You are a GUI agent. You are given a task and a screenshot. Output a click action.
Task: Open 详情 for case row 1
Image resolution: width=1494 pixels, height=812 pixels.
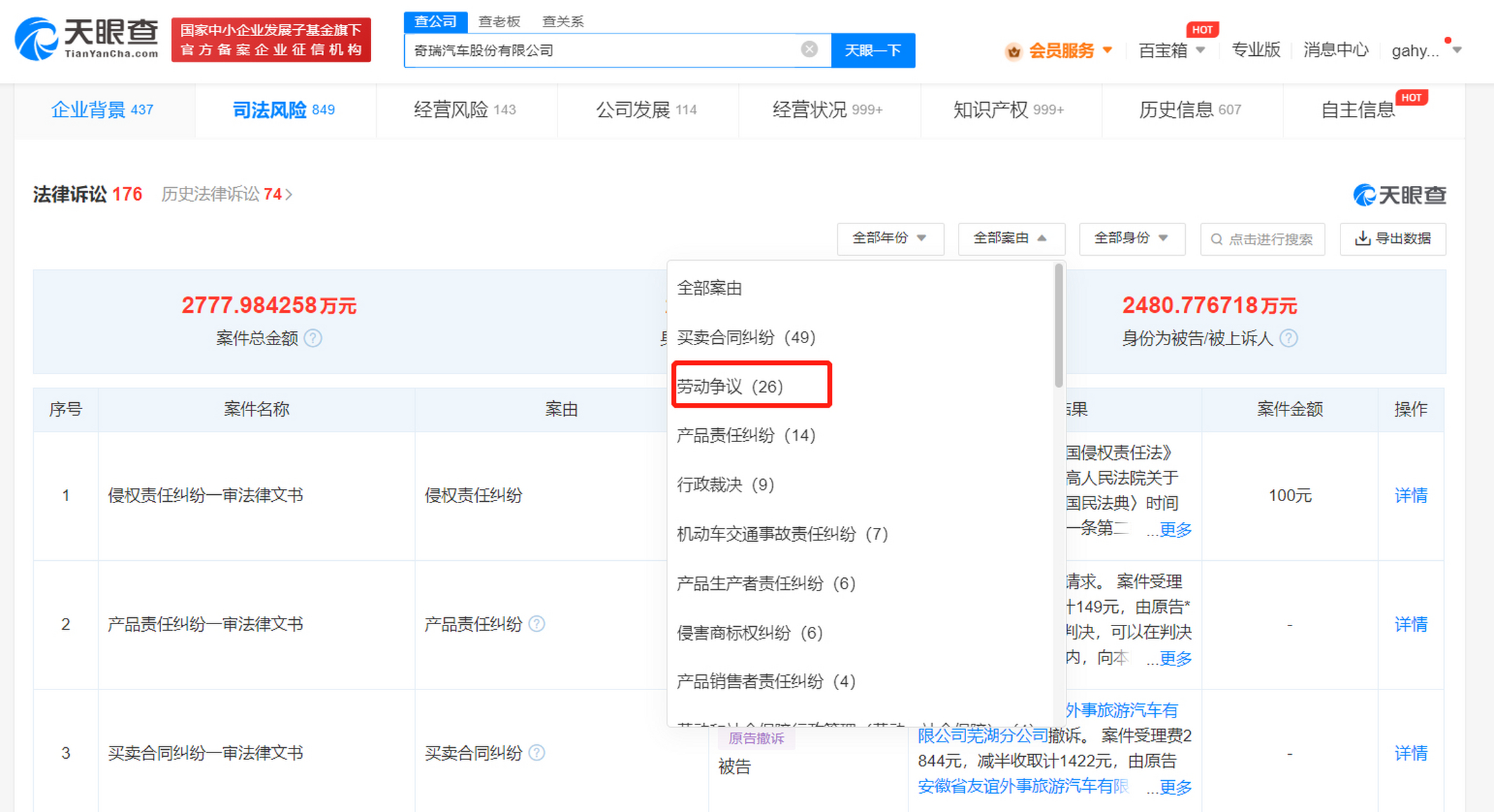(x=1411, y=495)
